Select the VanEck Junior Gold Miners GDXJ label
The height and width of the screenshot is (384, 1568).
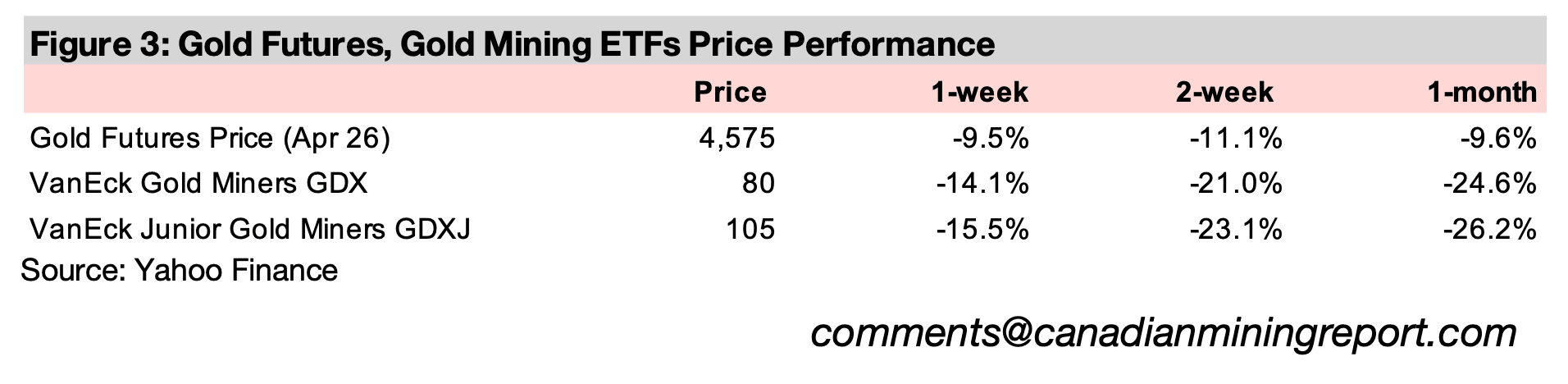pos(249,228)
